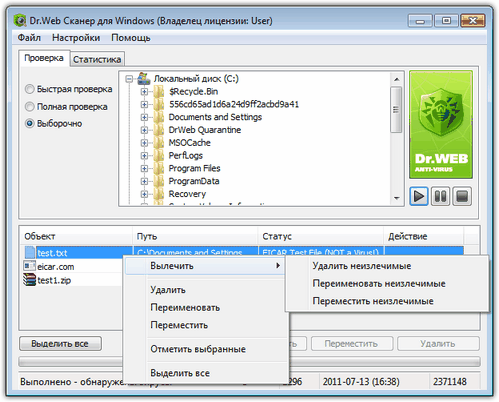Expand the PerfLogs folder node
Viewport: 499px width, 402px height.
click(144, 156)
